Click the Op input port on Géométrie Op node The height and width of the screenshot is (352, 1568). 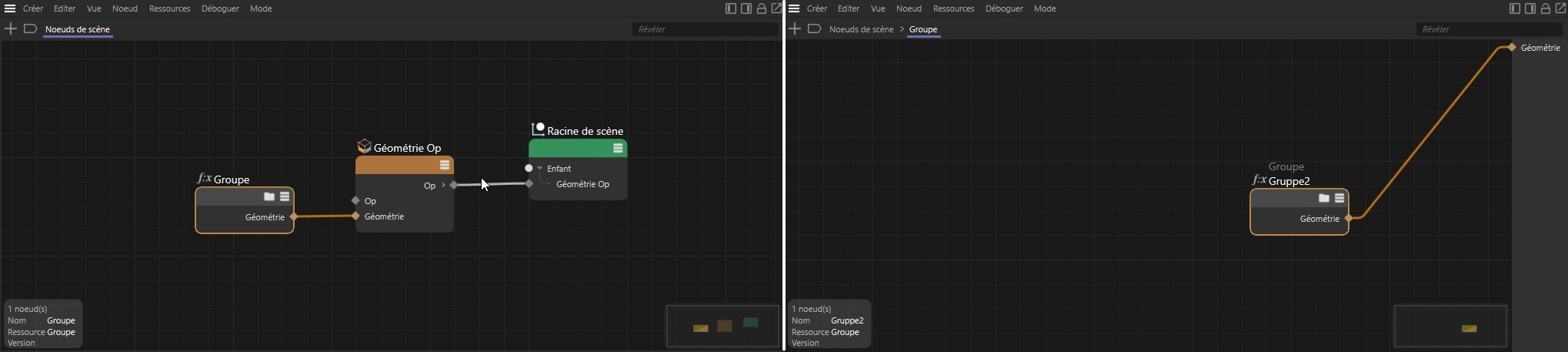coord(355,200)
